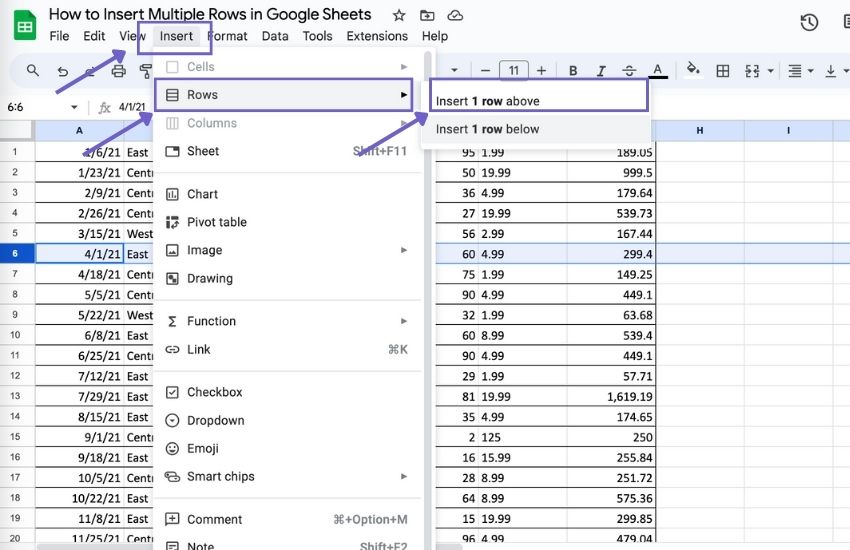Click the merge cells icon
The image size is (850, 550).
[752, 71]
